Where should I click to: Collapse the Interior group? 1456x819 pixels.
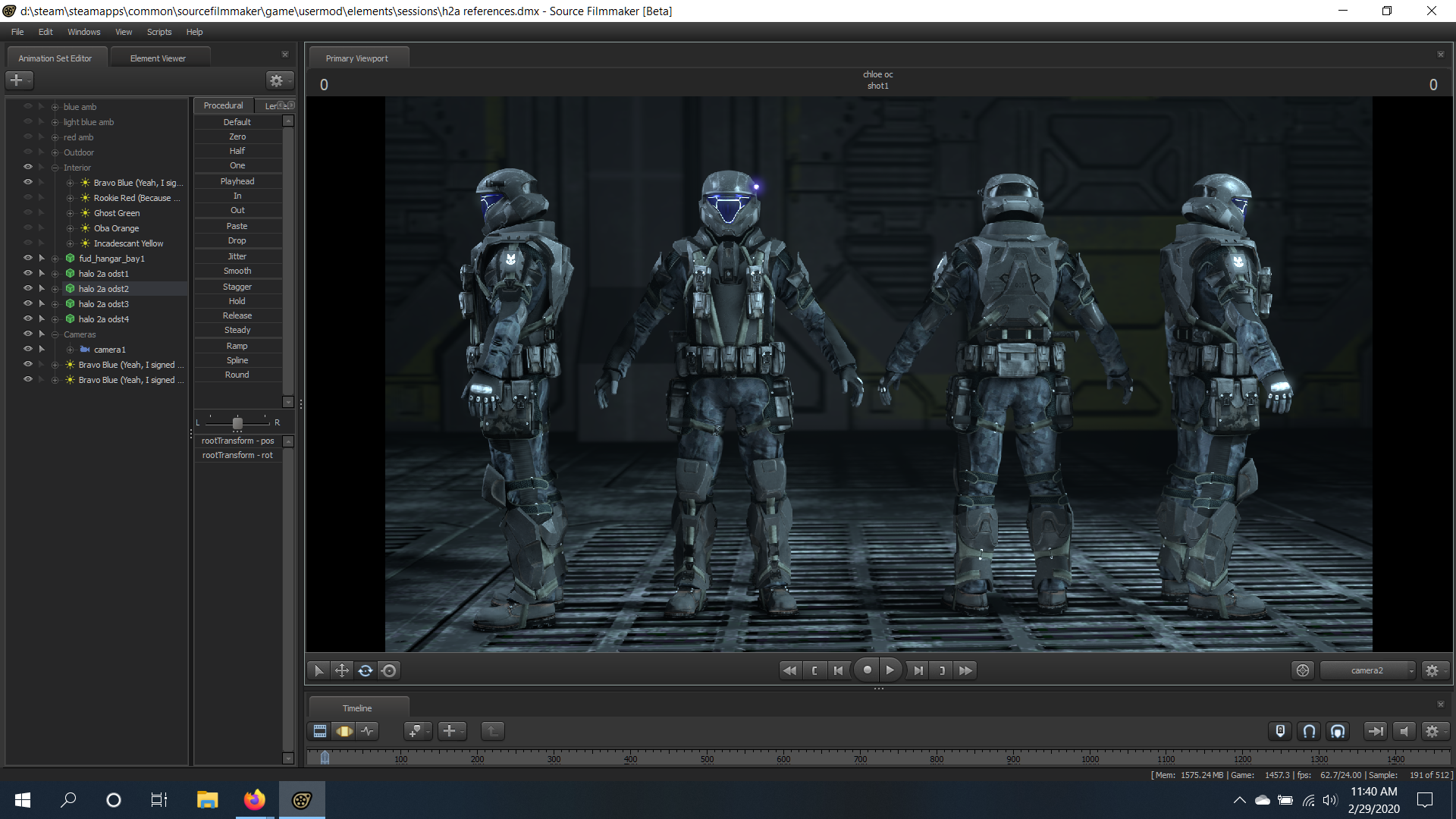55,168
